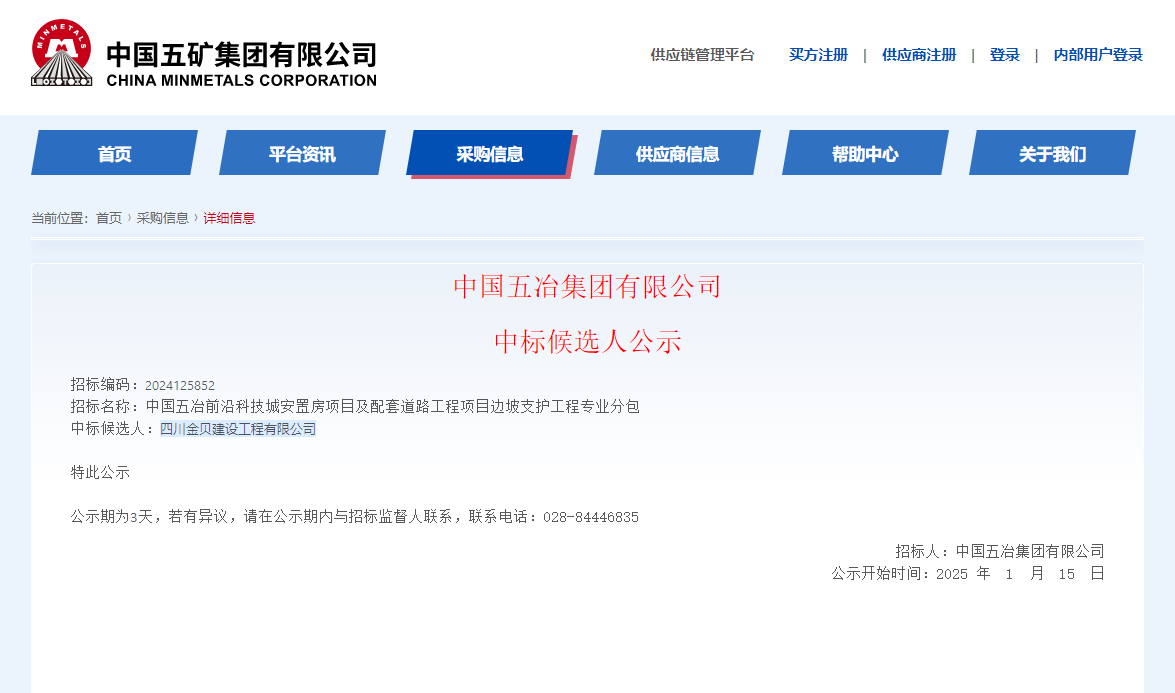Select the 采购信息 navigation tab
Image resolution: width=1175 pixels, height=693 pixels.
(490, 153)
